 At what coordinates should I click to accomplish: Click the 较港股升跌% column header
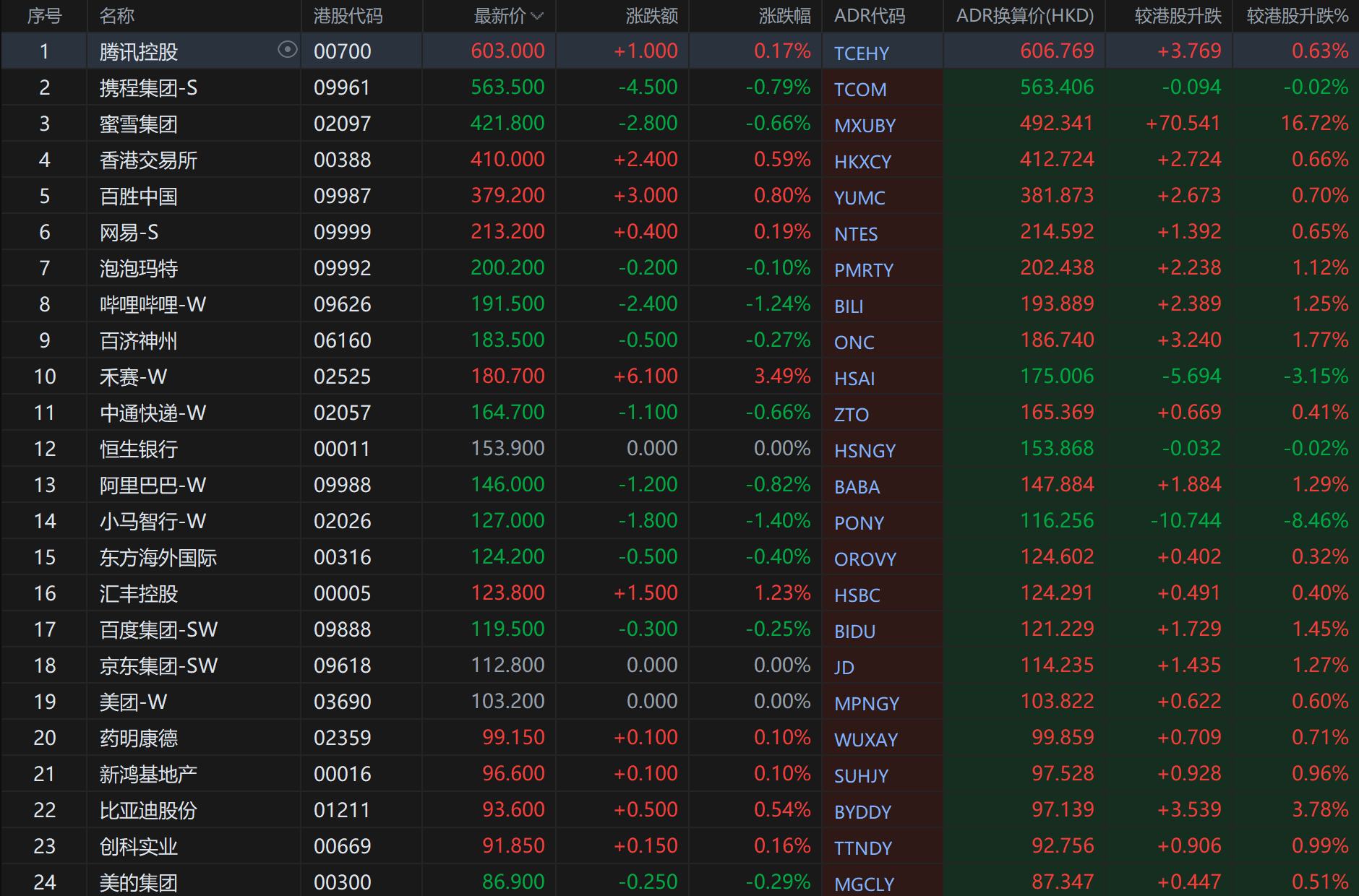coord(1297,16)
